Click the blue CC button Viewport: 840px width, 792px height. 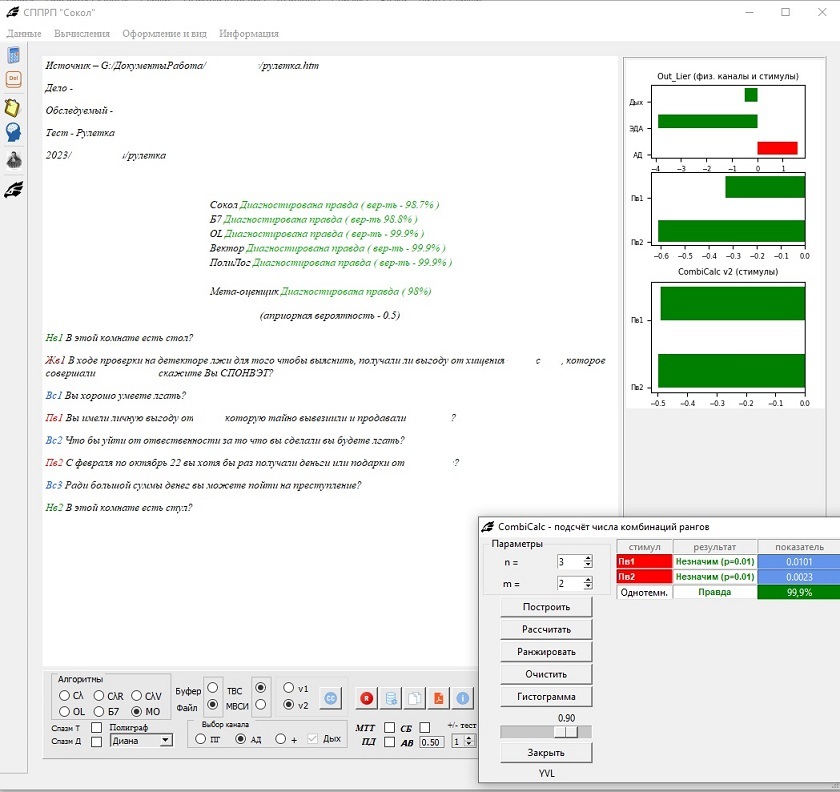tap(331, 699)
